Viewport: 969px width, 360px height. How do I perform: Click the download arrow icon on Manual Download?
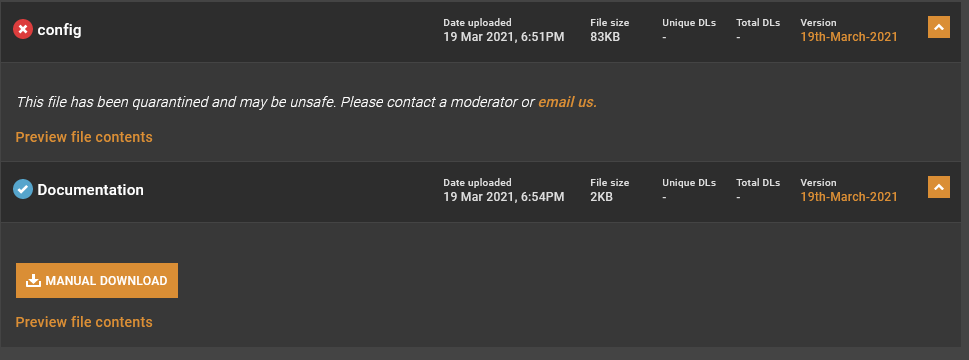coord(33,281)
